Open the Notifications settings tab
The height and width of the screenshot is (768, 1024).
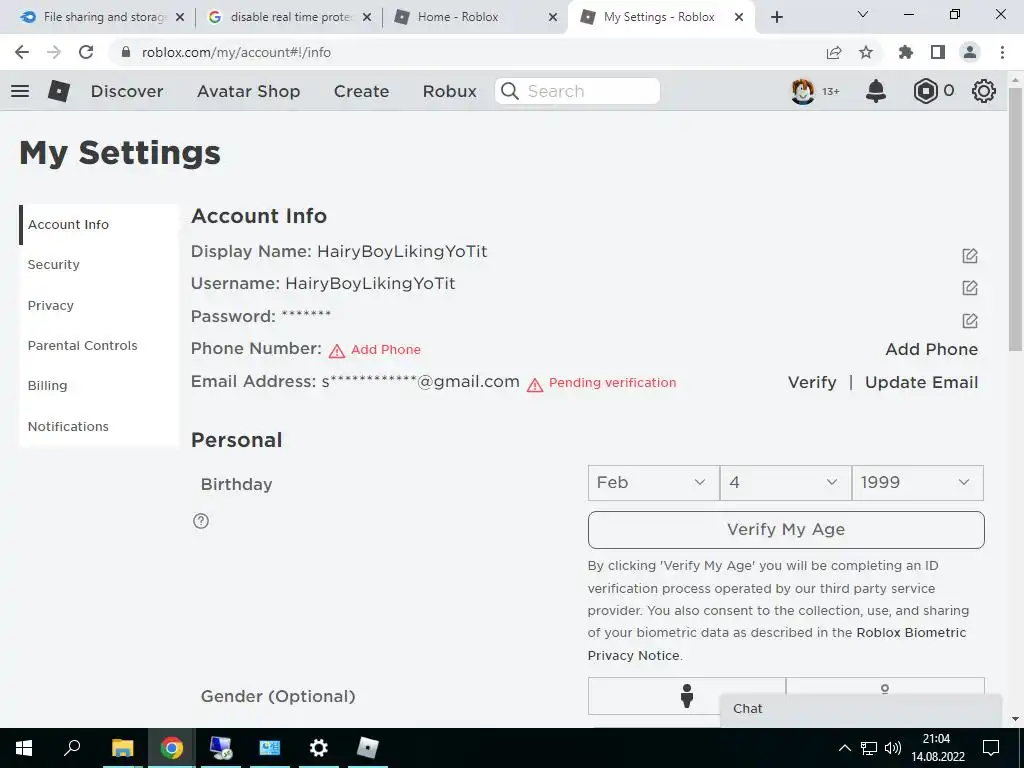click(99, 426)
